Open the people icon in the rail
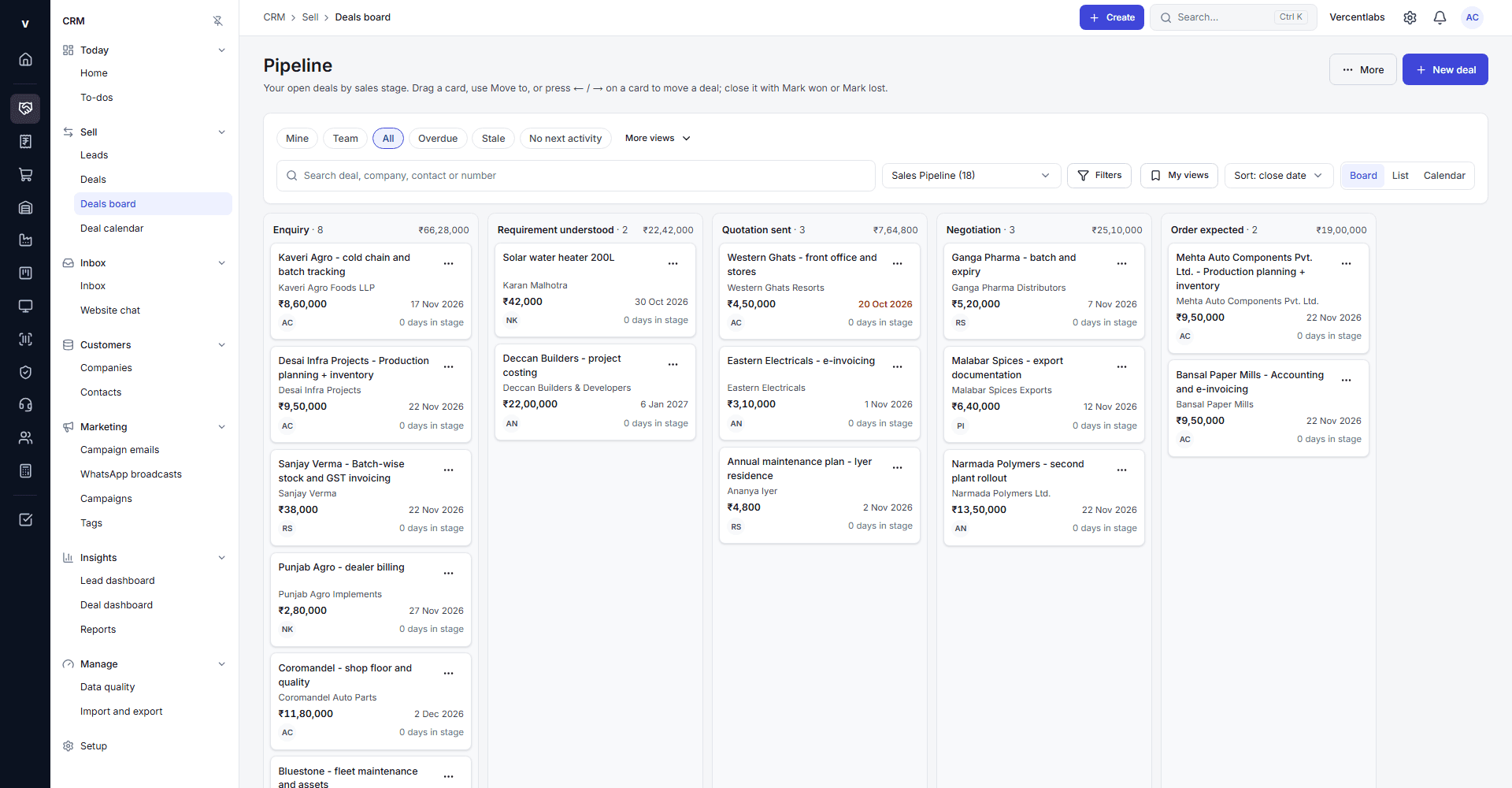Image resolution: width=1512 pixels, height=788 pixels. (25, 438)
